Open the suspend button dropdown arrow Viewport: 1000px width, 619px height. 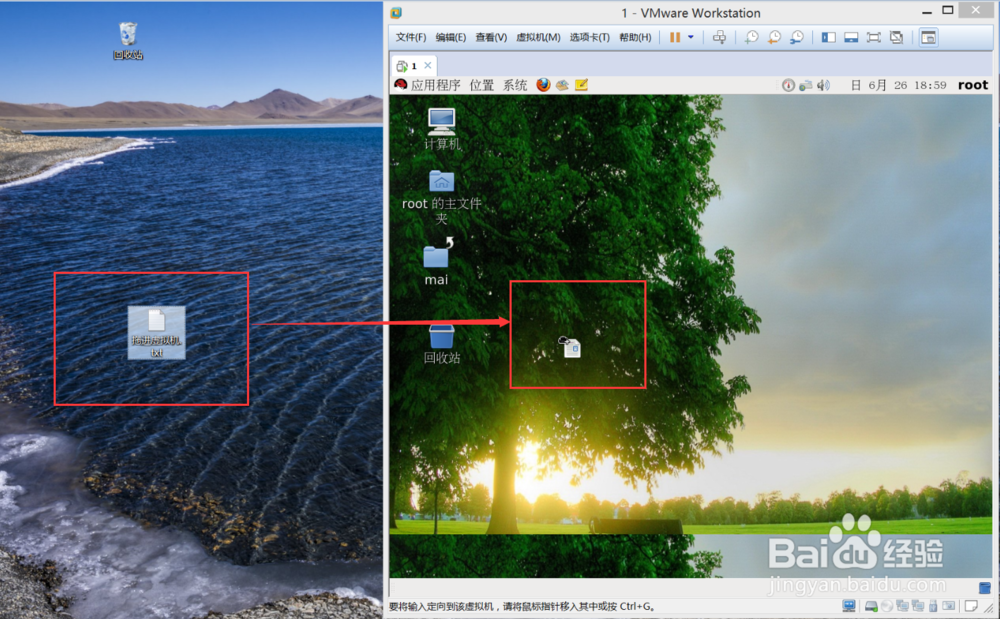(x=691, y=37)
